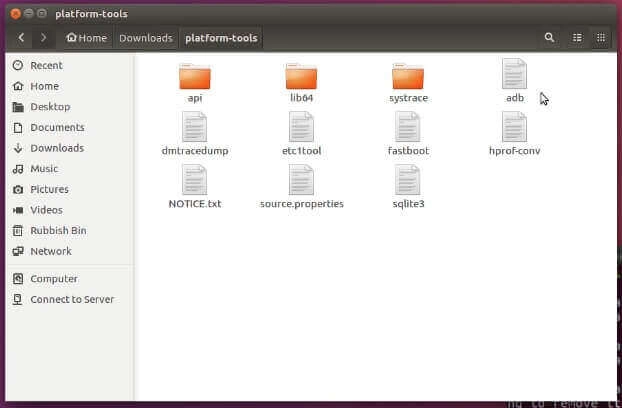Select Connect to Server in sidebar
This screenshot has width=622, height=408.
[x=72, y=299]
